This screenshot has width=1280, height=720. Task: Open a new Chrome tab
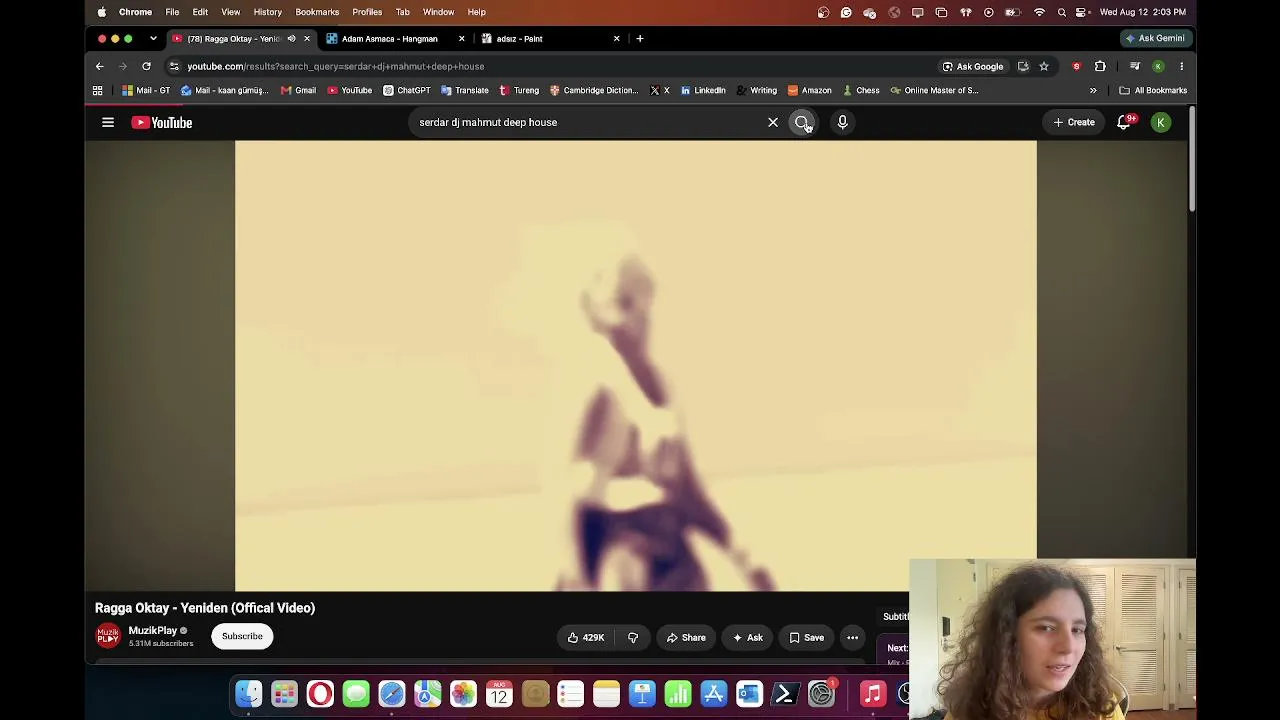click(640, 39)
